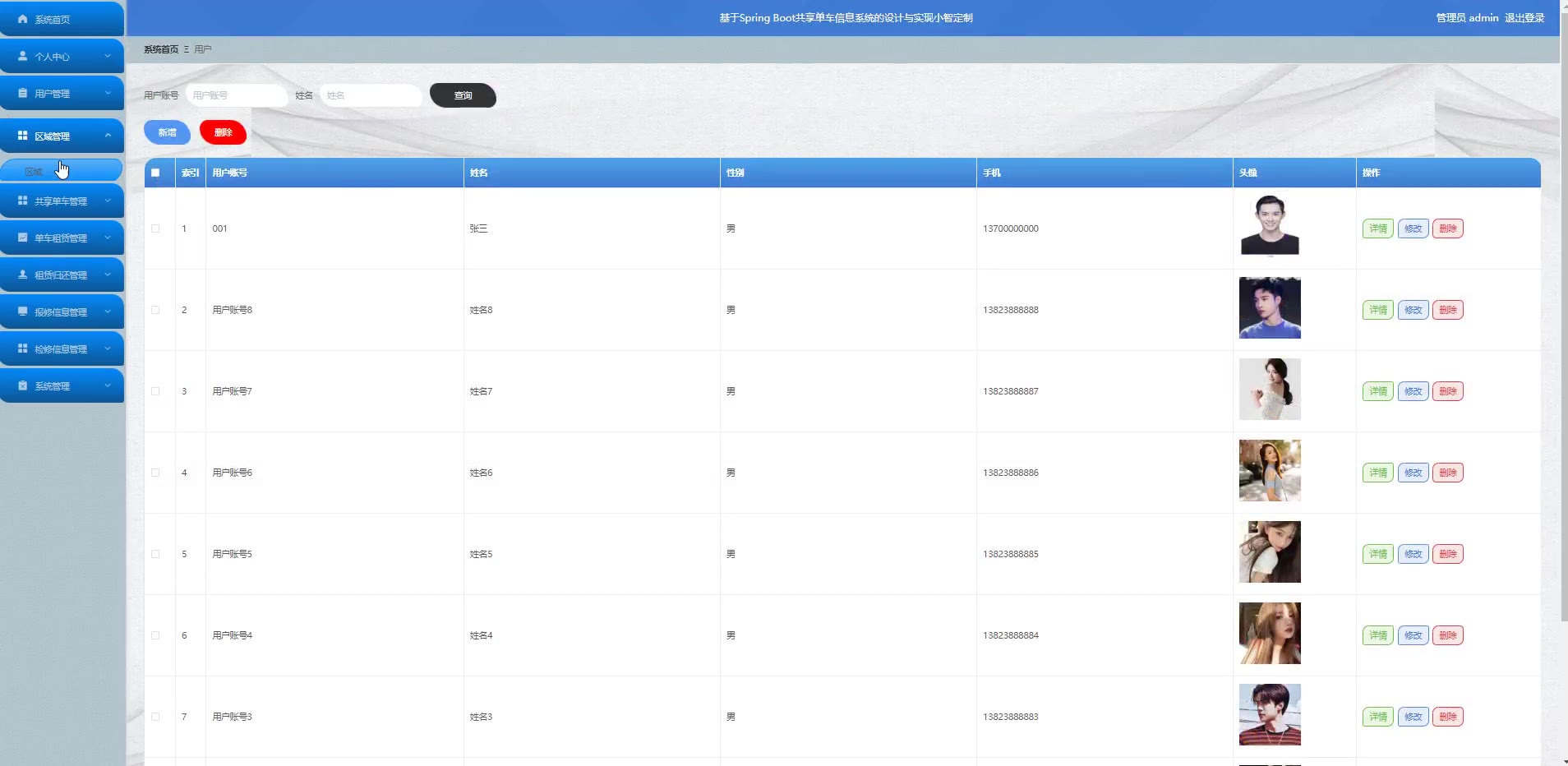Collapse the 区域管理 menu chevron
The height and width of the screenshot is (766, 1568).
[108, 136]
